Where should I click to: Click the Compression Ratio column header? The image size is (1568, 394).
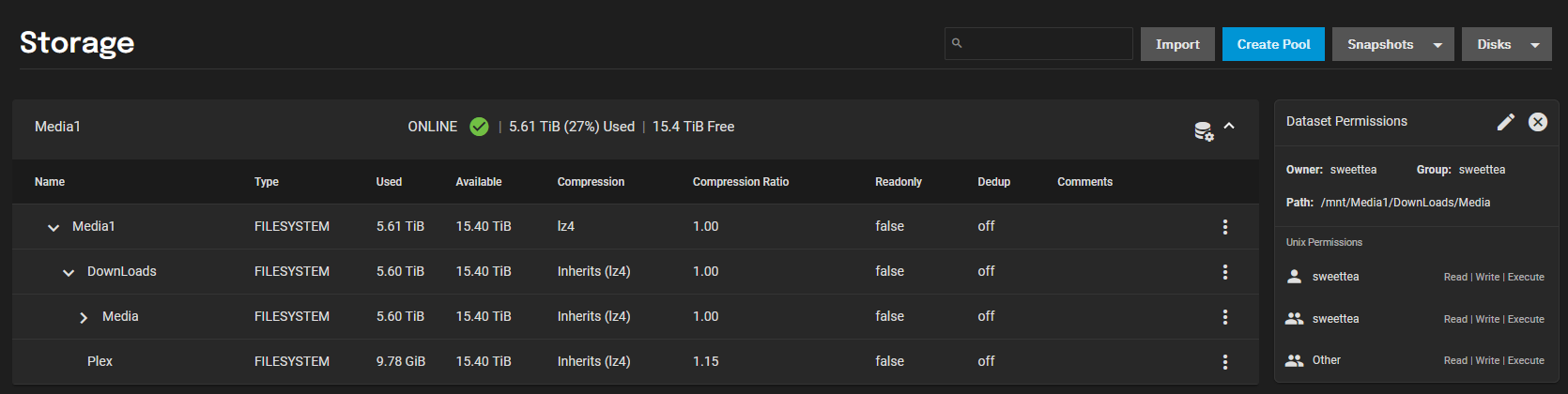pos(741,182)
